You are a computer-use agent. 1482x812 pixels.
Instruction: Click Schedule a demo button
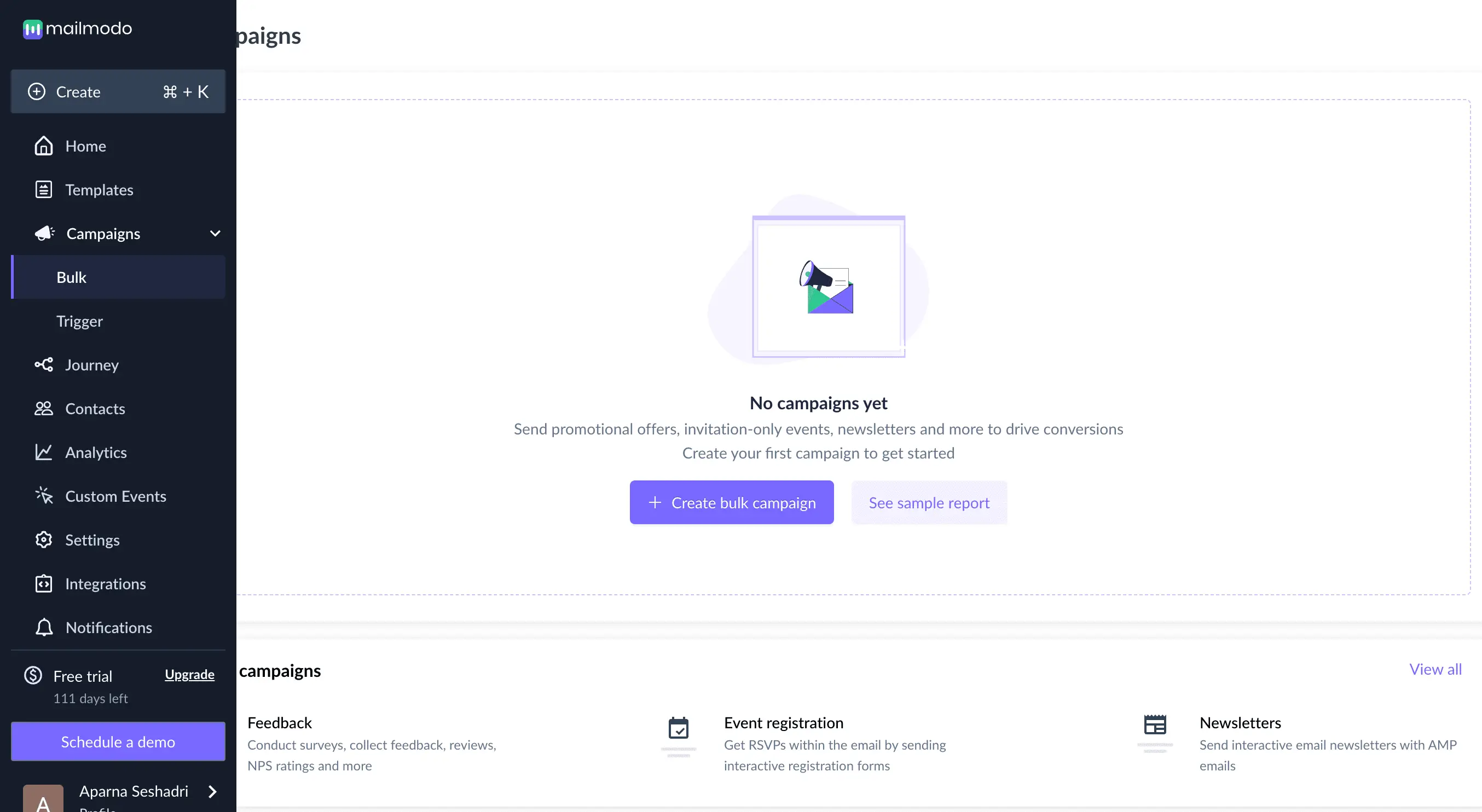click(x=117, y=742)
